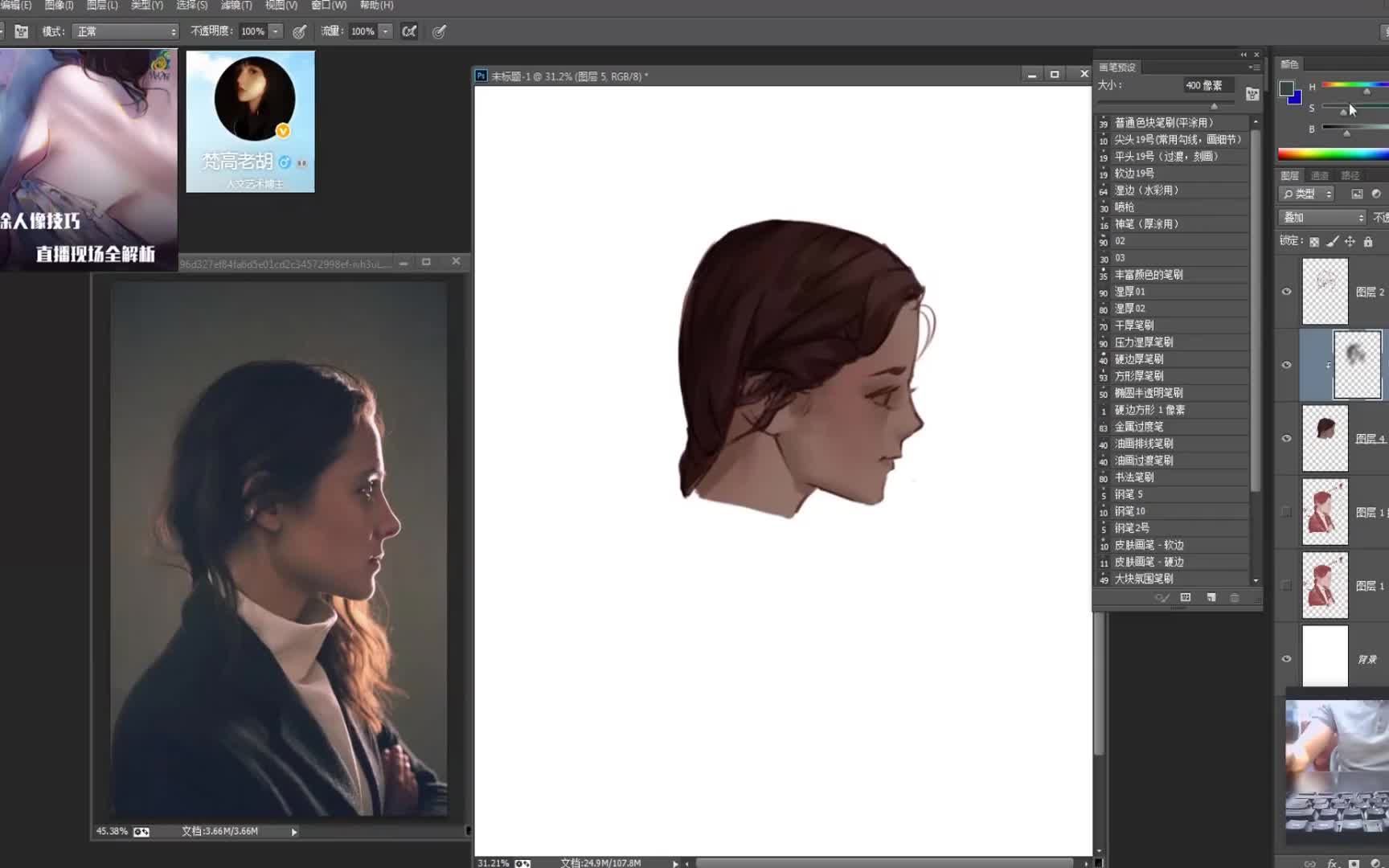Screen dimensions: 1389x868
Task: Create new brush preset icon
Action: click(1211, 597)
